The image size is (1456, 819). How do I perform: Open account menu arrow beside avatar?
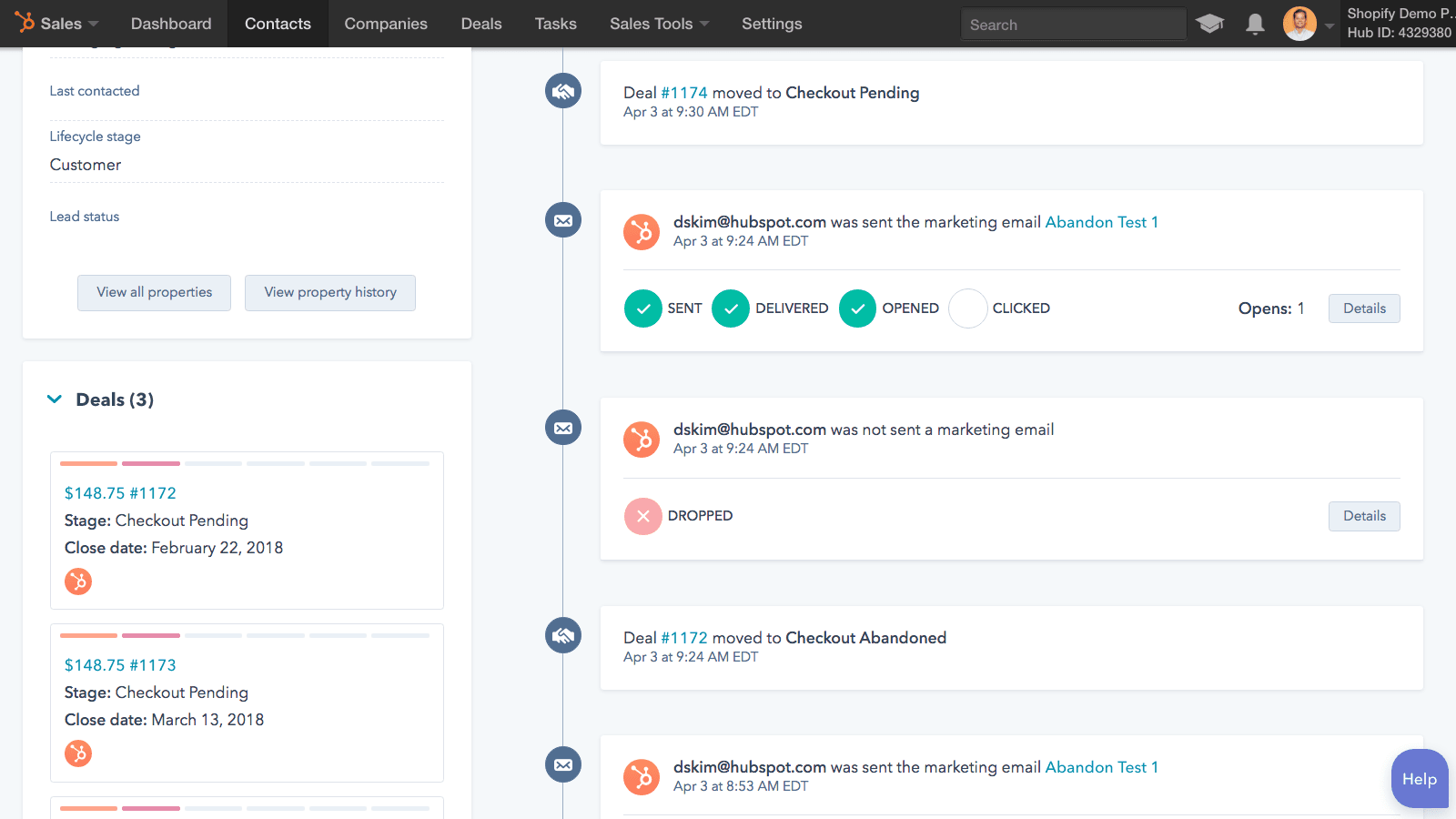pyautogui.click(x=1330, y=25)
